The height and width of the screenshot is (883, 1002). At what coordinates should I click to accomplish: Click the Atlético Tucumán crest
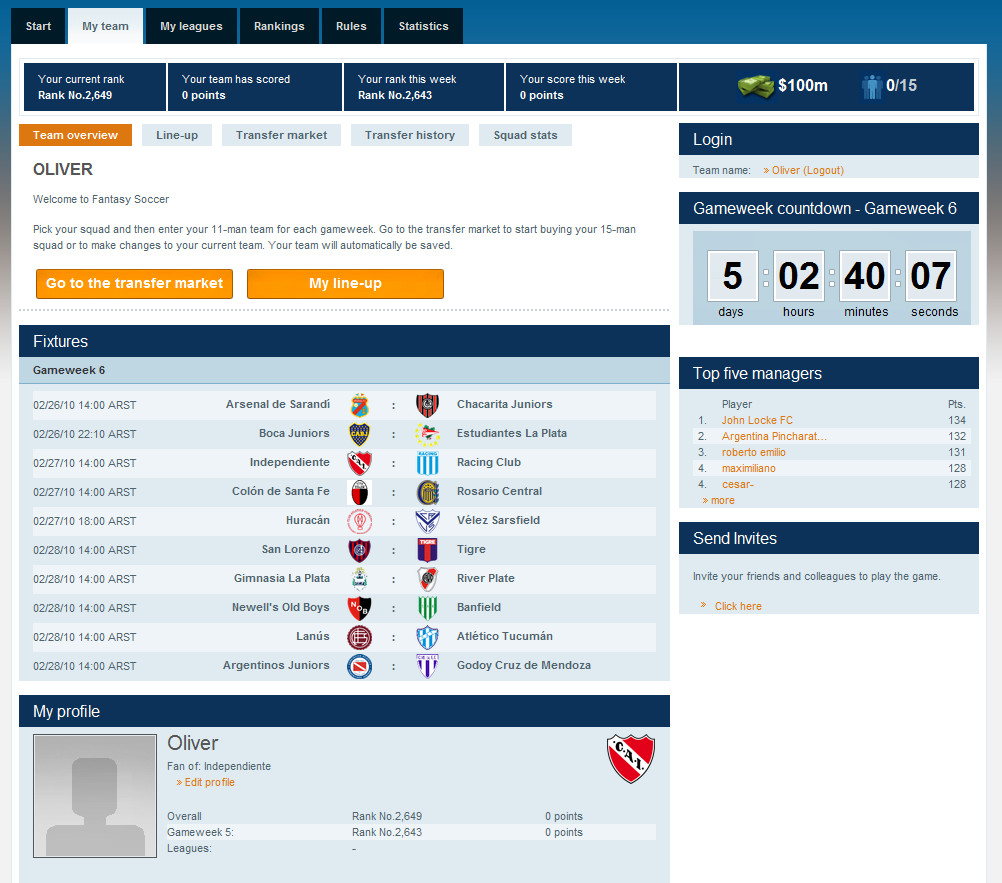(x=427, y=637)
